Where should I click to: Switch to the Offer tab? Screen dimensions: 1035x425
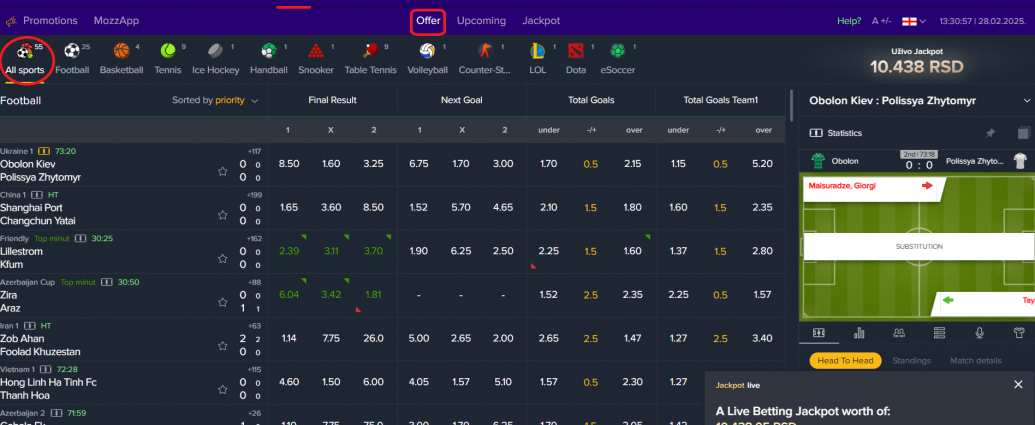[428, 21]
